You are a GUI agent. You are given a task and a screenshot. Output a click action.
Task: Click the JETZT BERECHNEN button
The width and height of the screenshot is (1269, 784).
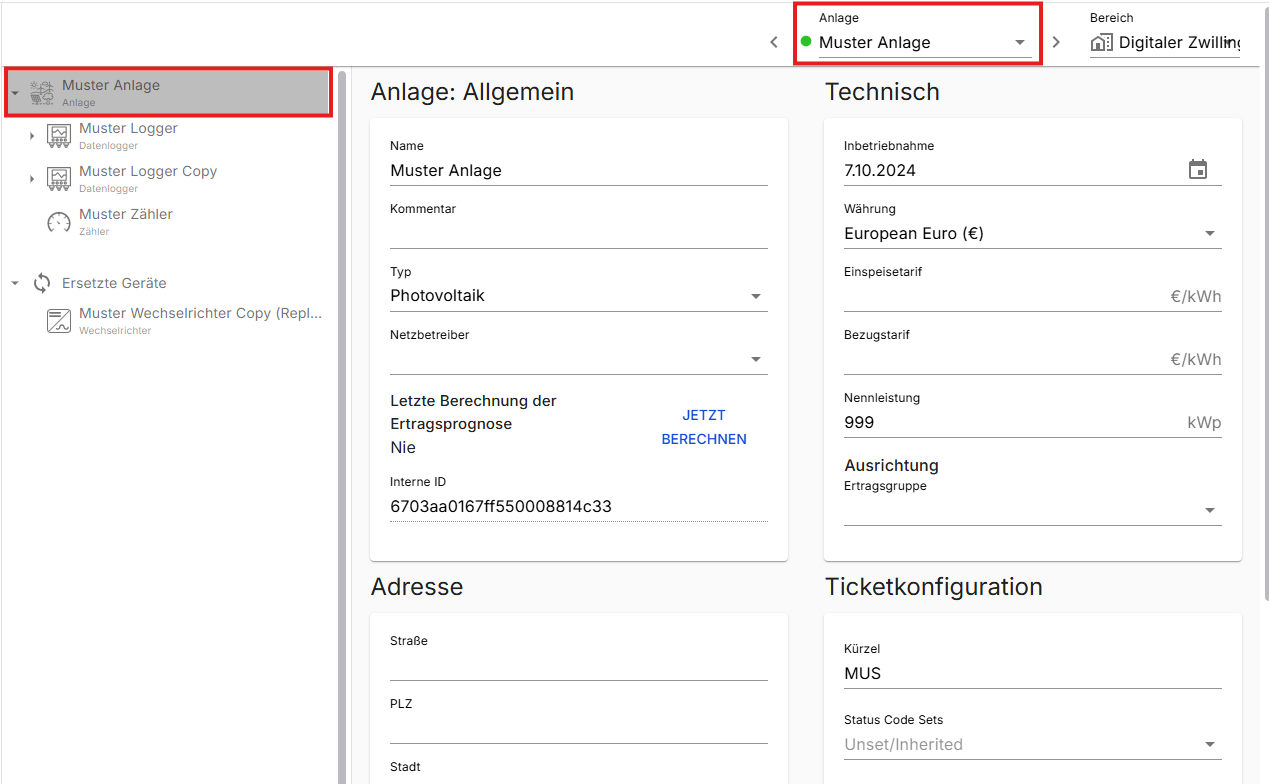(x=704, y=427)
